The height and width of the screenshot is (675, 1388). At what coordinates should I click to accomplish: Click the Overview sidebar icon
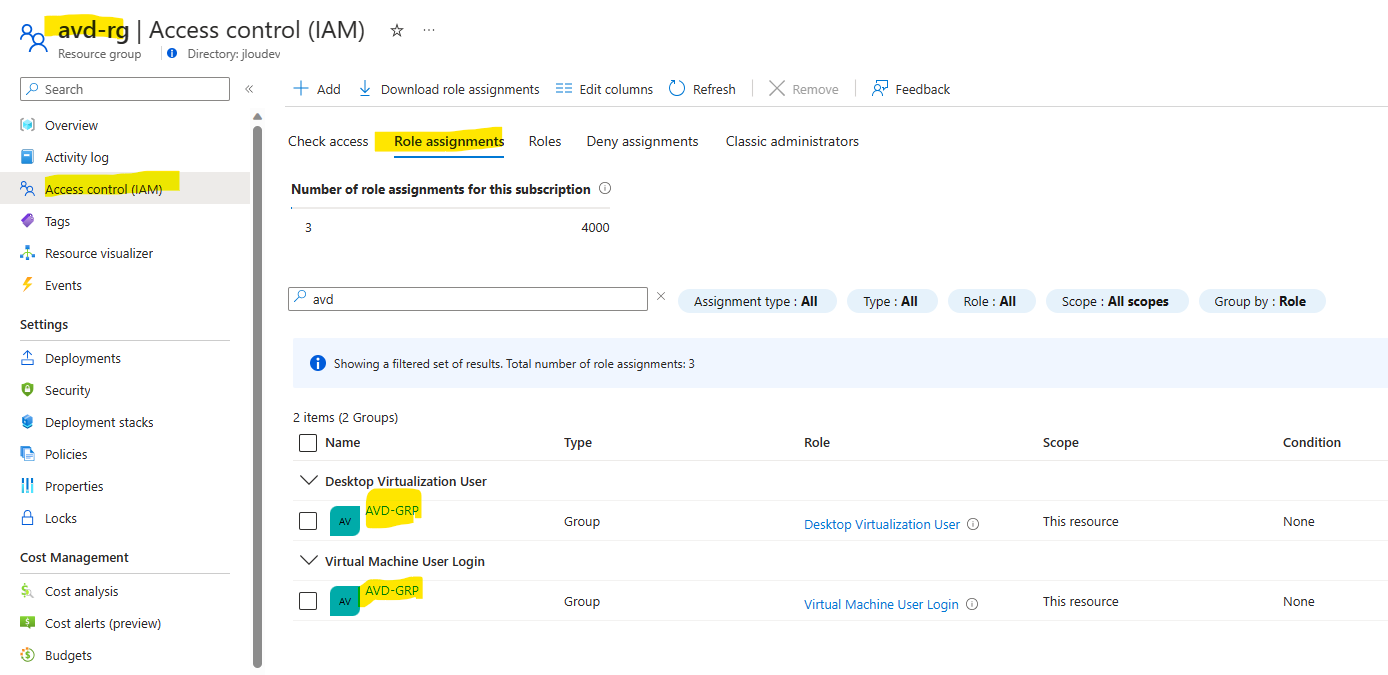click(28, 125)
